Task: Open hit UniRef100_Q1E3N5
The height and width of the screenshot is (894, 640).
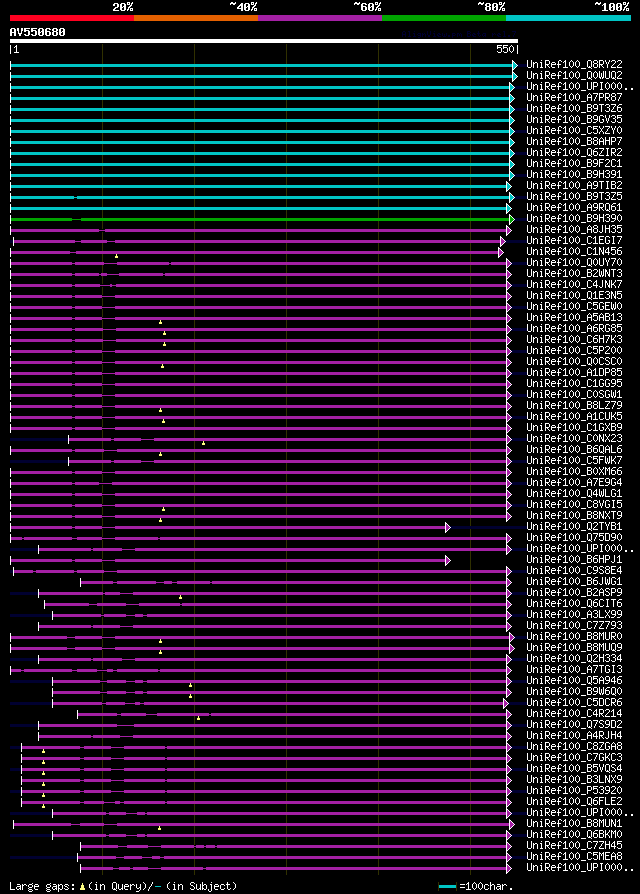Action: [x=574, y=296]
